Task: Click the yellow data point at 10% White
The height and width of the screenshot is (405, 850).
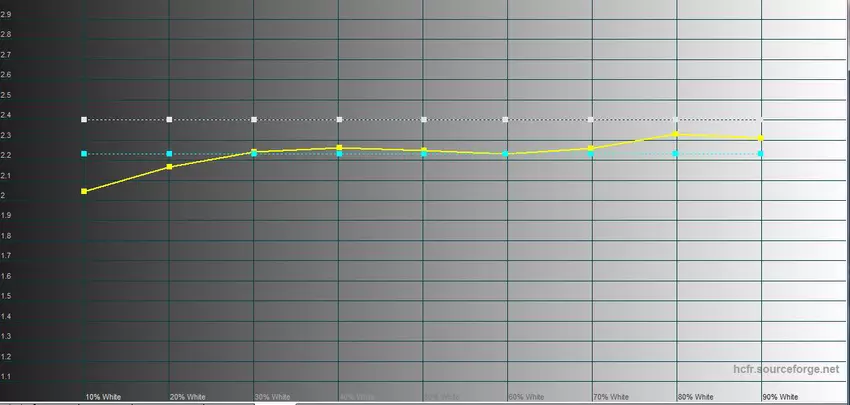Action: pyautogui.click(x=84, y=191)
